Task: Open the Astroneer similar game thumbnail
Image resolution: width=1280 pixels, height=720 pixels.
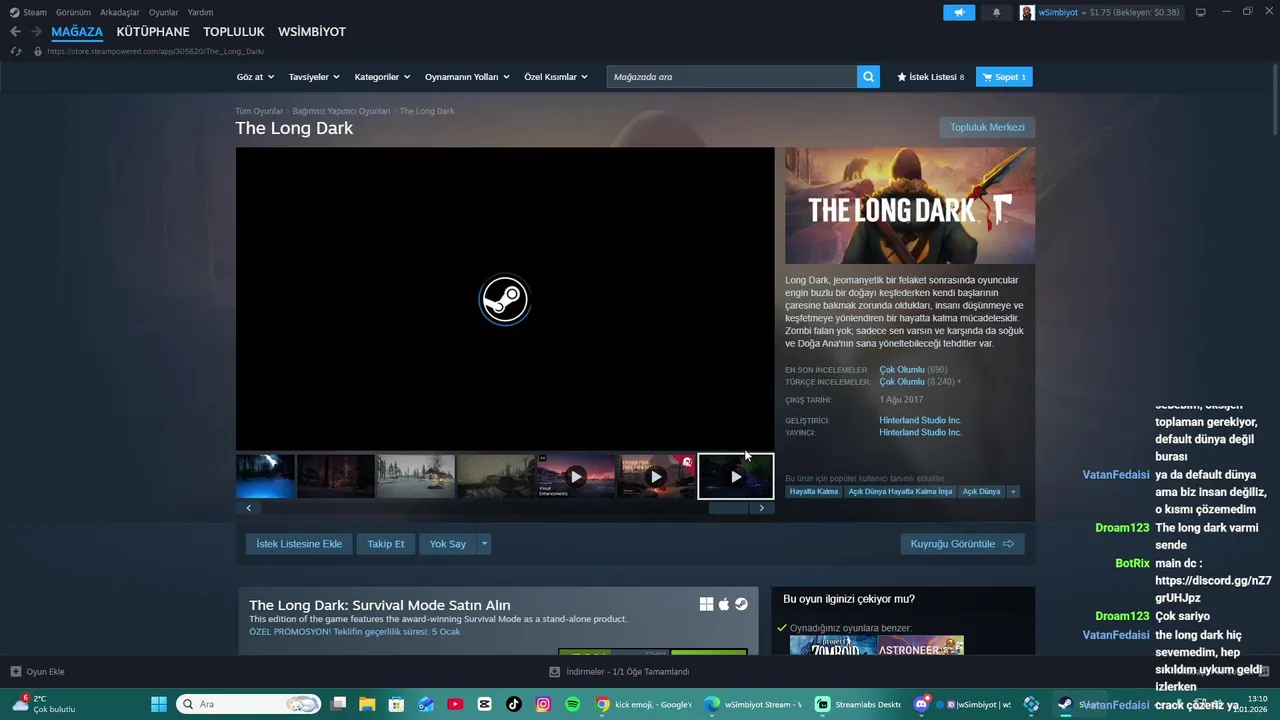Action: pyautogui.click(x=920, y=646)
